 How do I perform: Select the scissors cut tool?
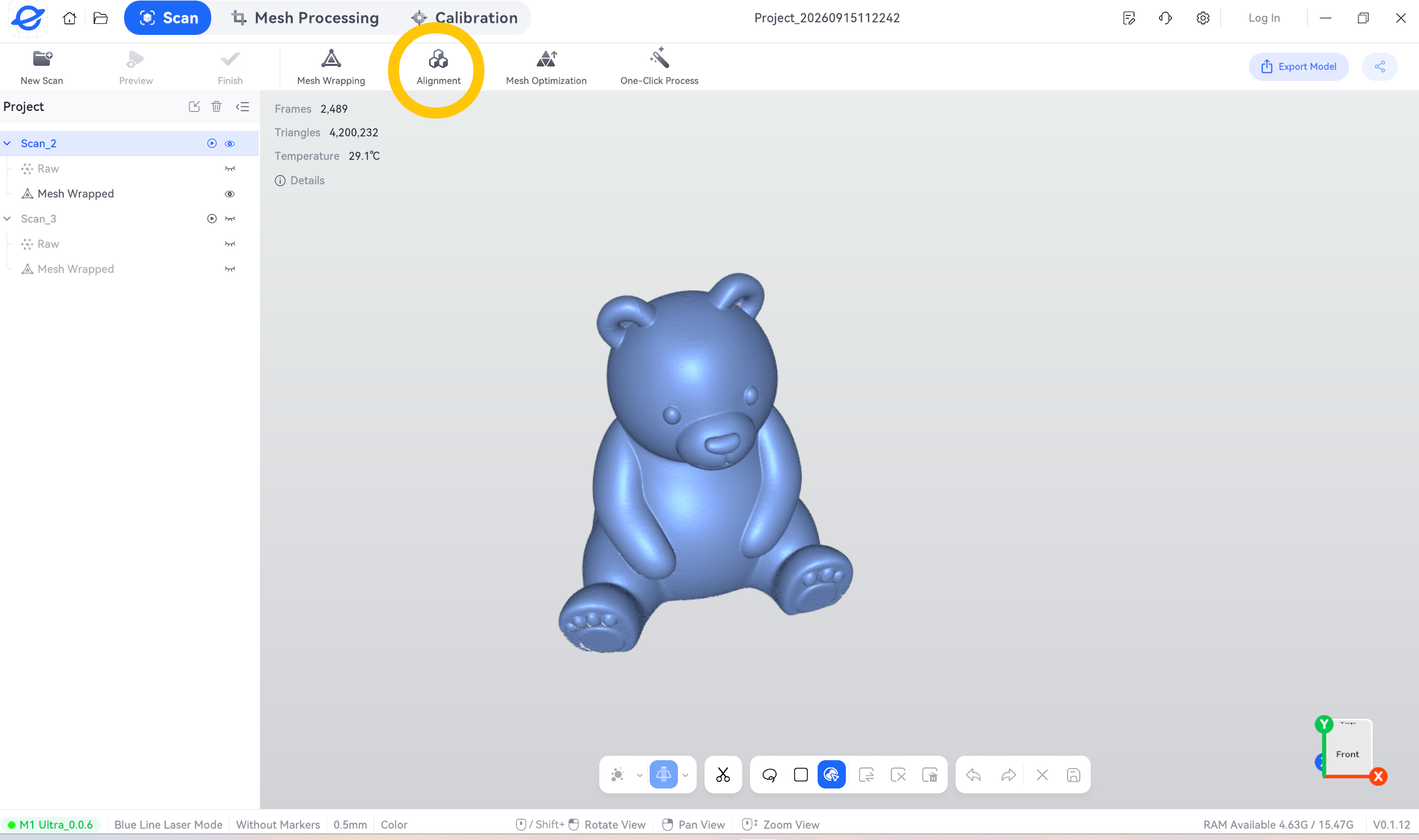722,774
